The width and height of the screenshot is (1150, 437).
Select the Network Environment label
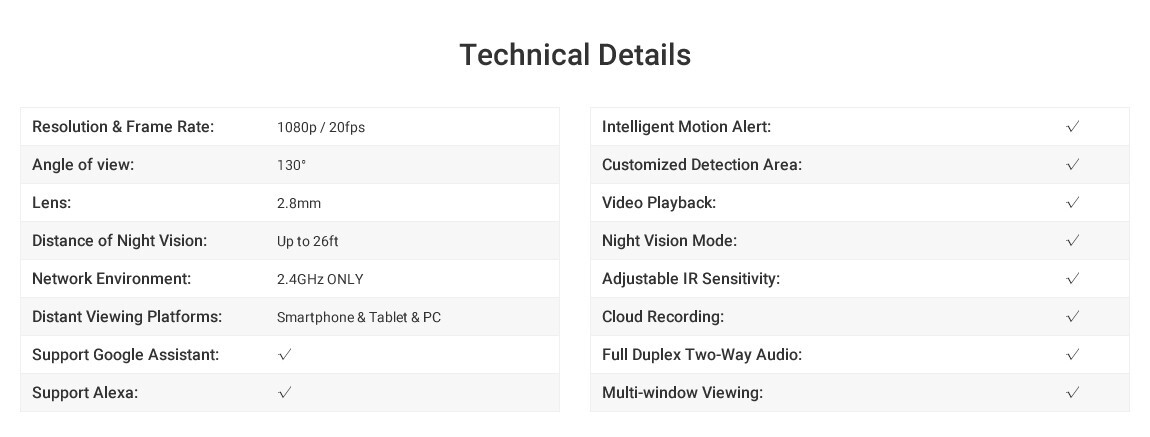(x=111, y=279)
